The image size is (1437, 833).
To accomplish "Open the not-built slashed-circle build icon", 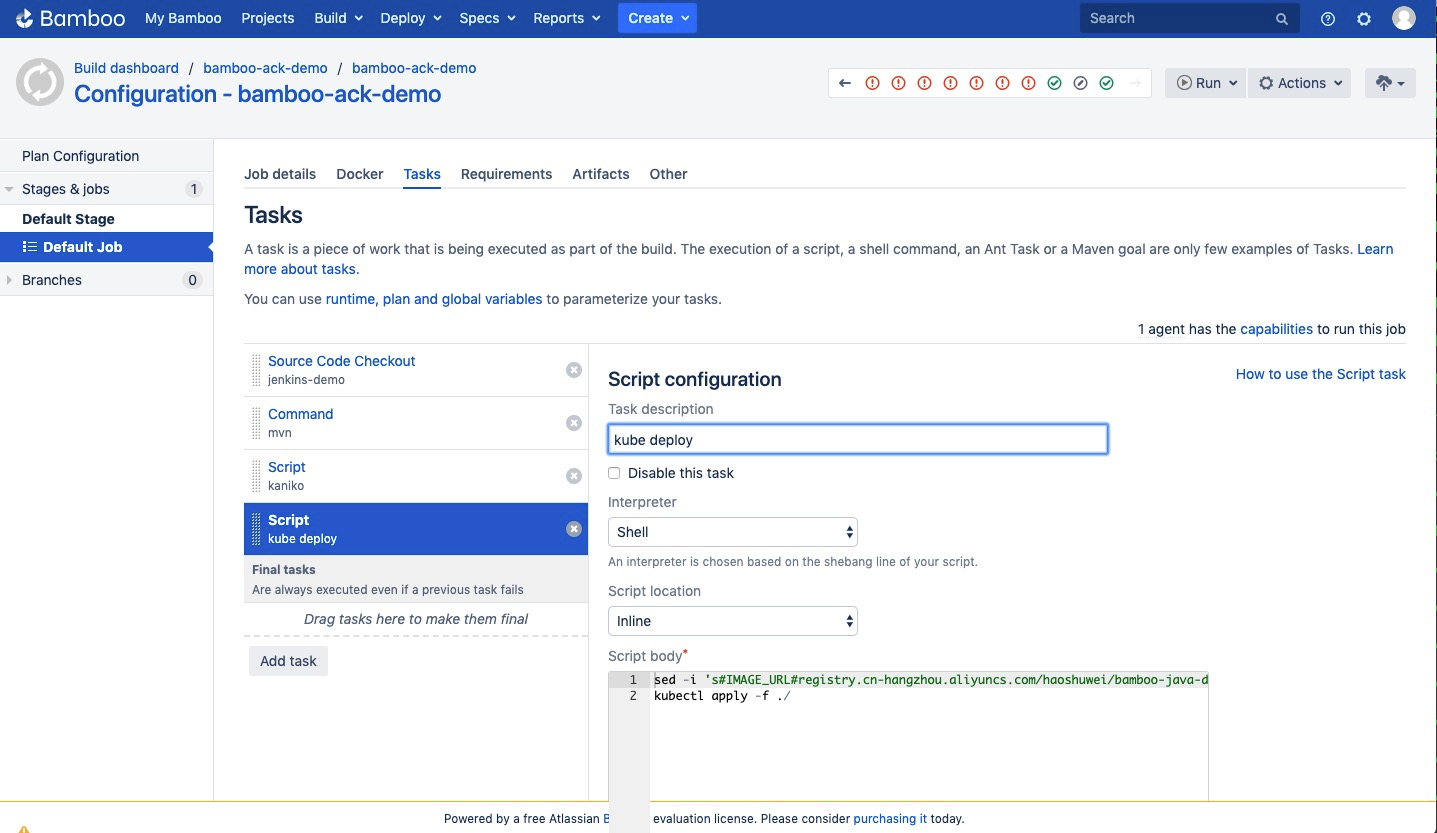I will pyautogui.click(x=1080, y=83).
